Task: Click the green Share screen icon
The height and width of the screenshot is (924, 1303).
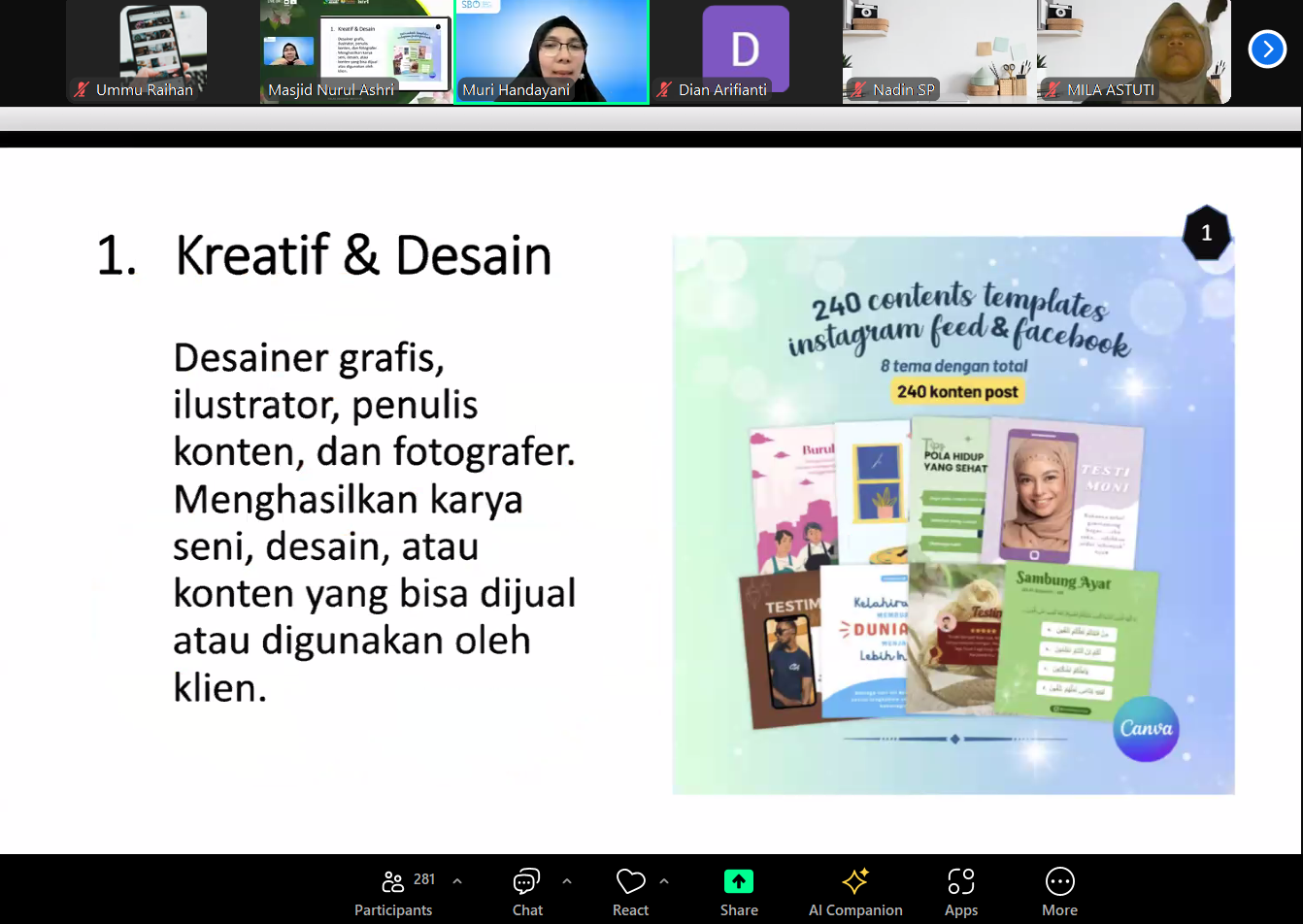Action: [739, 881]
